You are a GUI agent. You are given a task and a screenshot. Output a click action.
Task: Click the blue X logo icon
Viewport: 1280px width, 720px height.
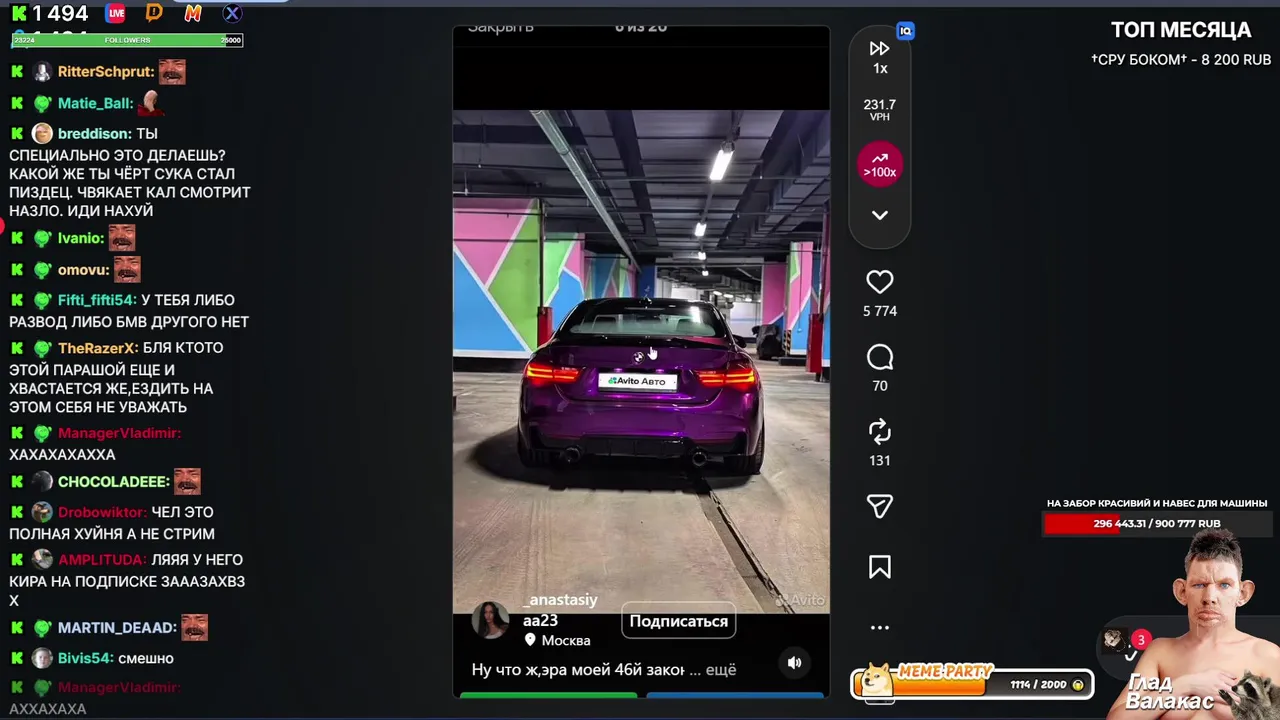[231, 13]
